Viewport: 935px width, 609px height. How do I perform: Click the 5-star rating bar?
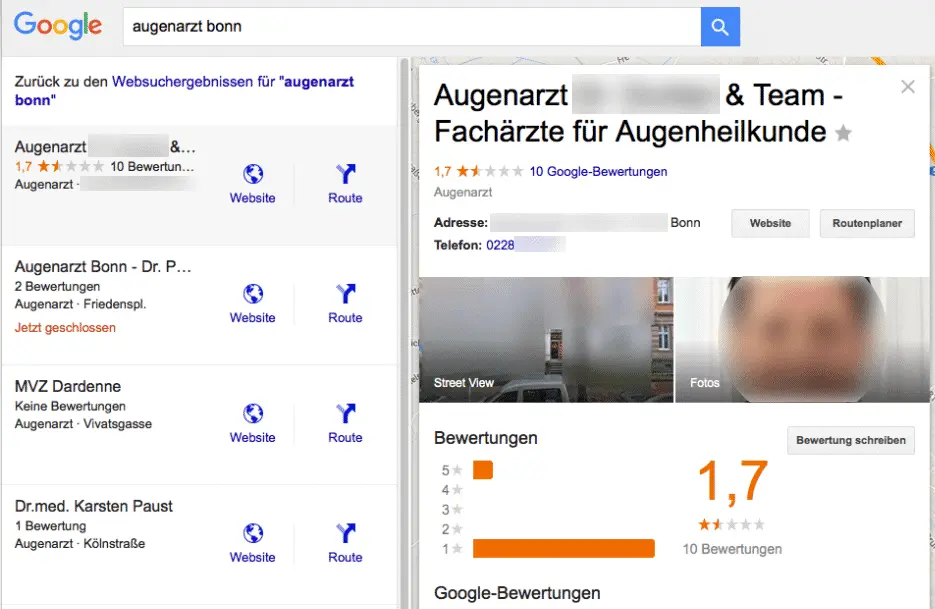tap(483, 470)
